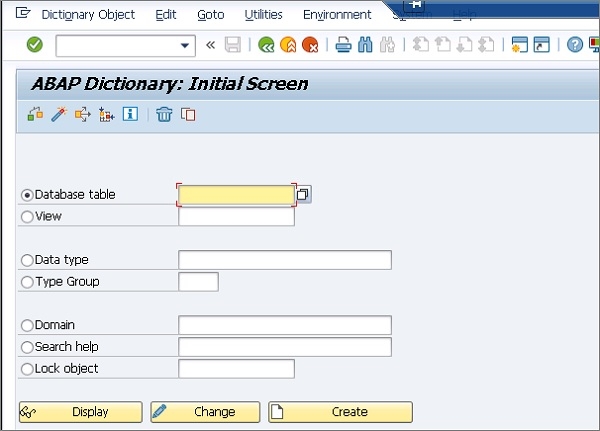
Task: Select the Lock object radio button
Action: pyautogui.click(x=27, y=369)
